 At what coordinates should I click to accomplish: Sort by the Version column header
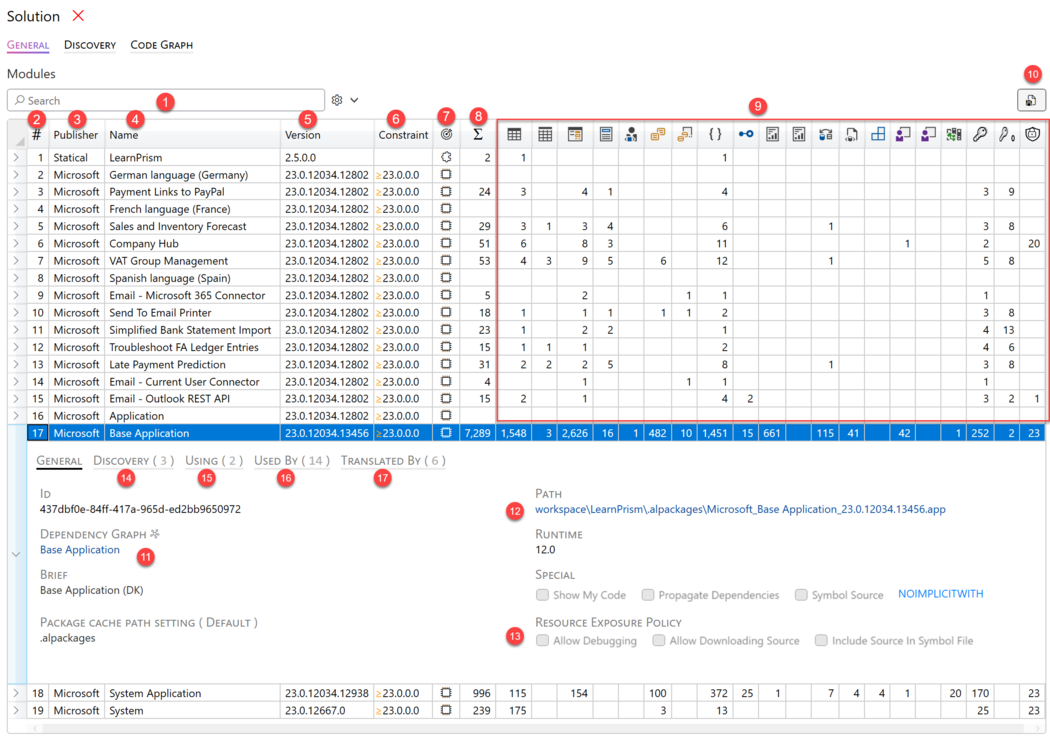pos(327,135)
